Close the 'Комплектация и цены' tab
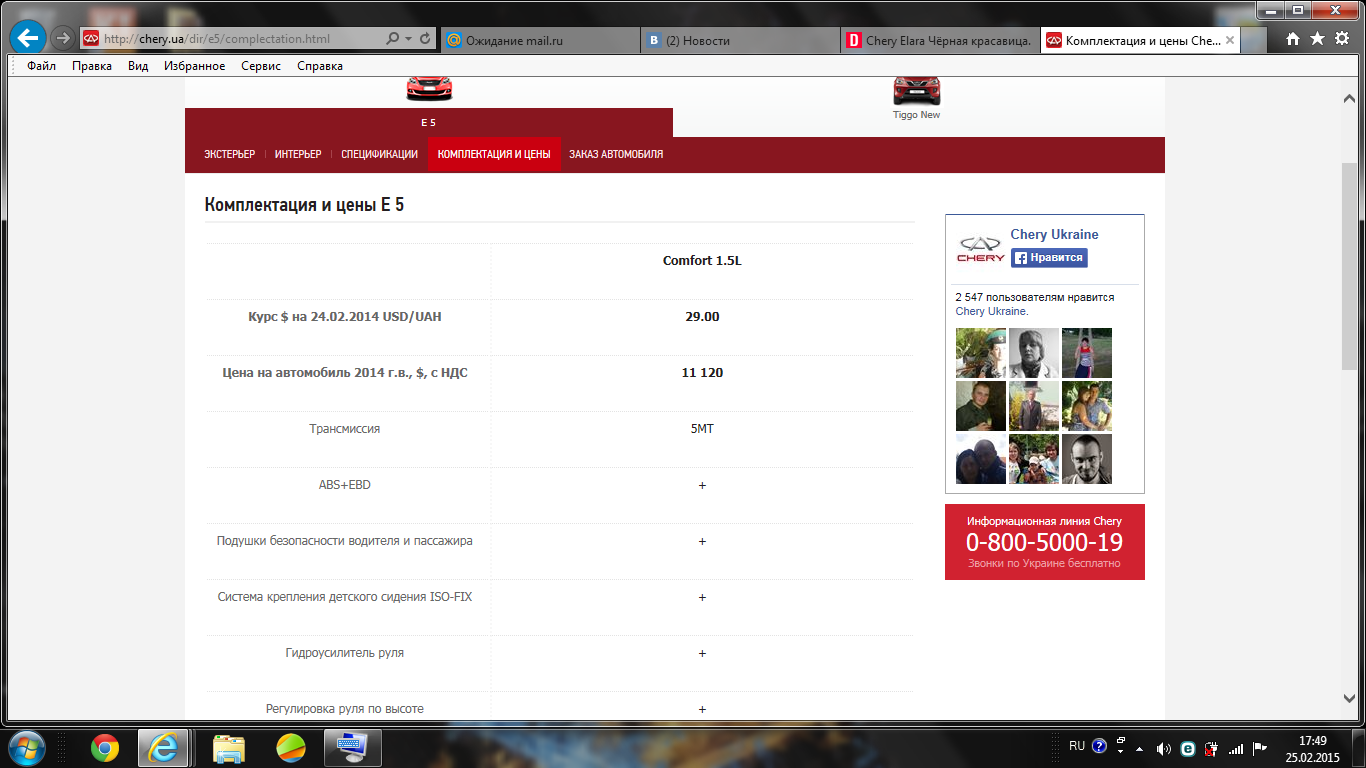Image resolution: width=1366 pixels, height=768 pixels. click(x=1230, y=40)
